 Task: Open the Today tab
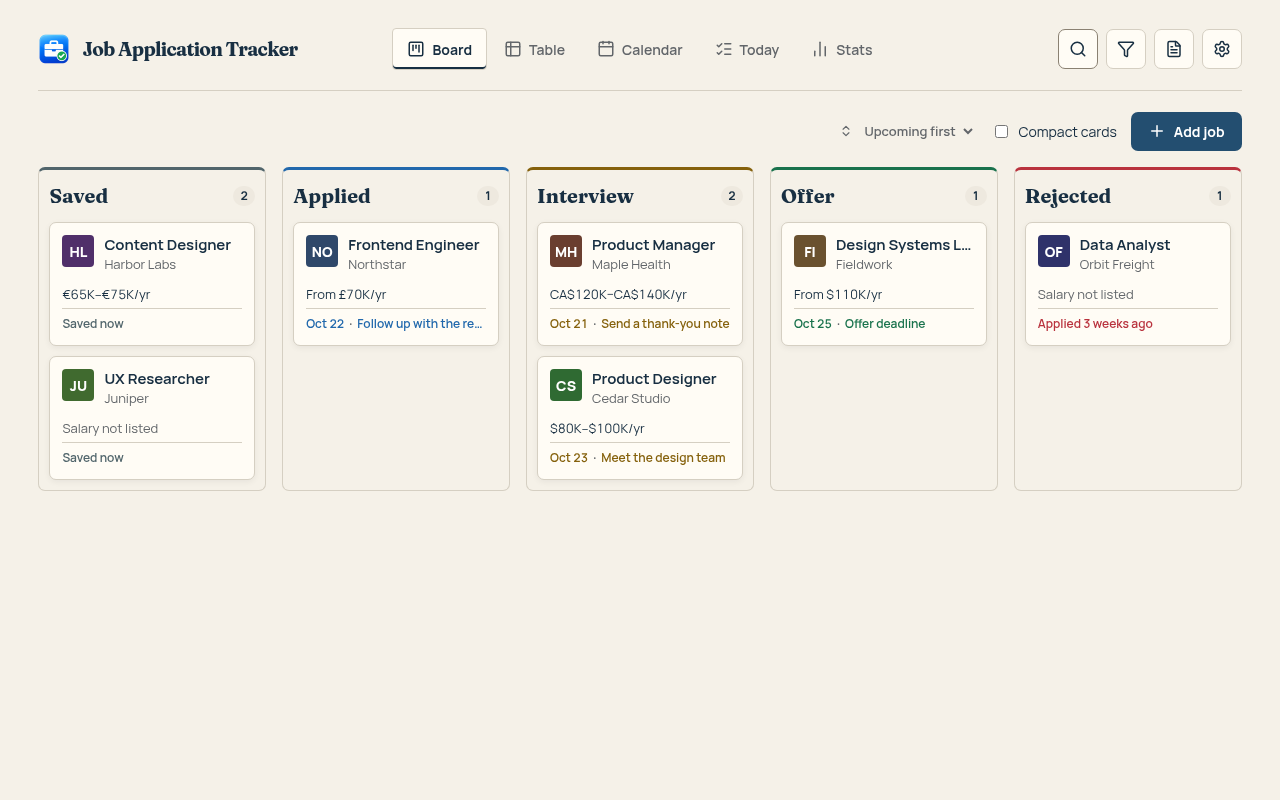(x=747, y=49)
